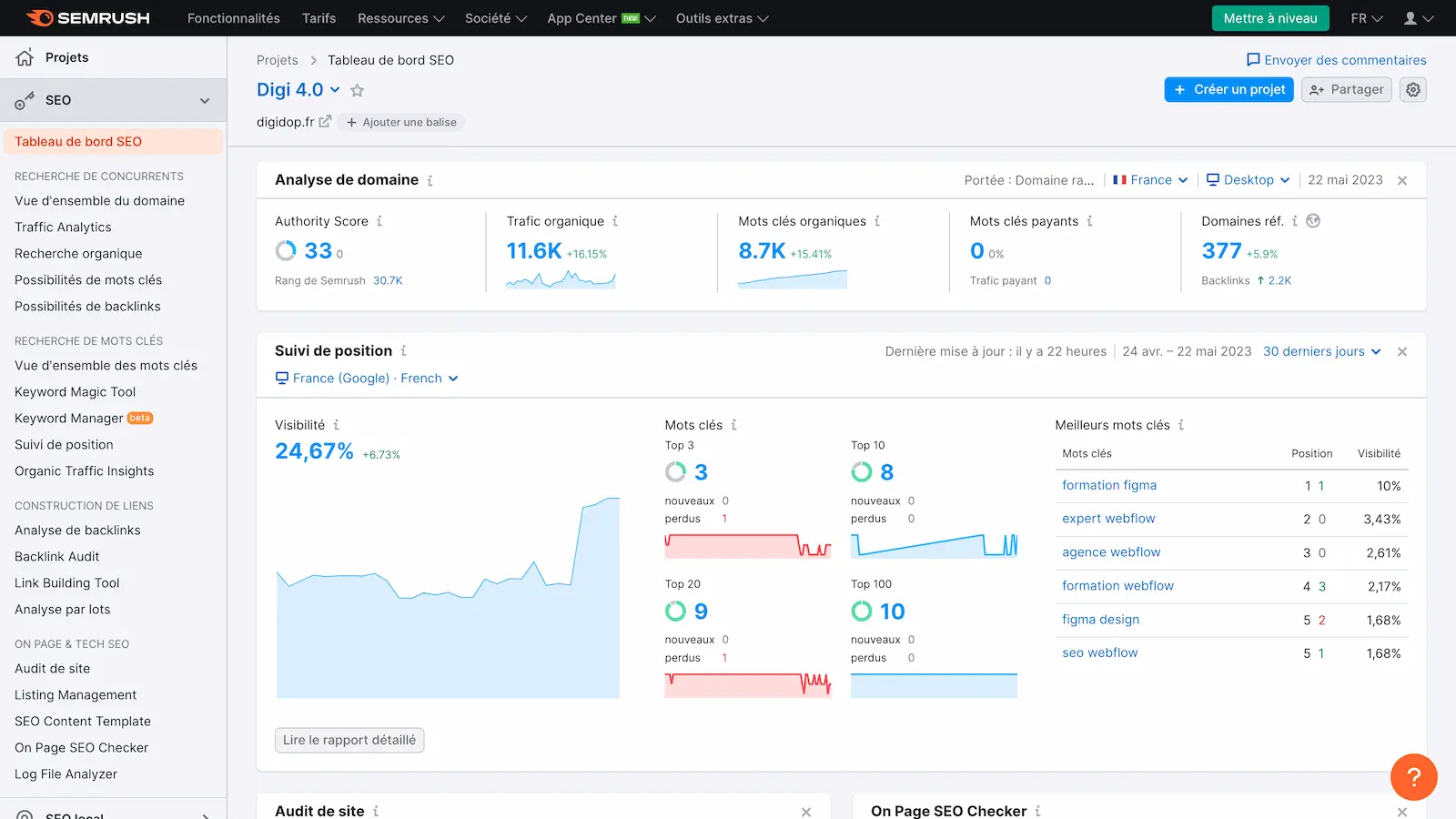Click the Créer un projet button
The height and width of the screenshot is (819, 1456).
[1228, 89]
